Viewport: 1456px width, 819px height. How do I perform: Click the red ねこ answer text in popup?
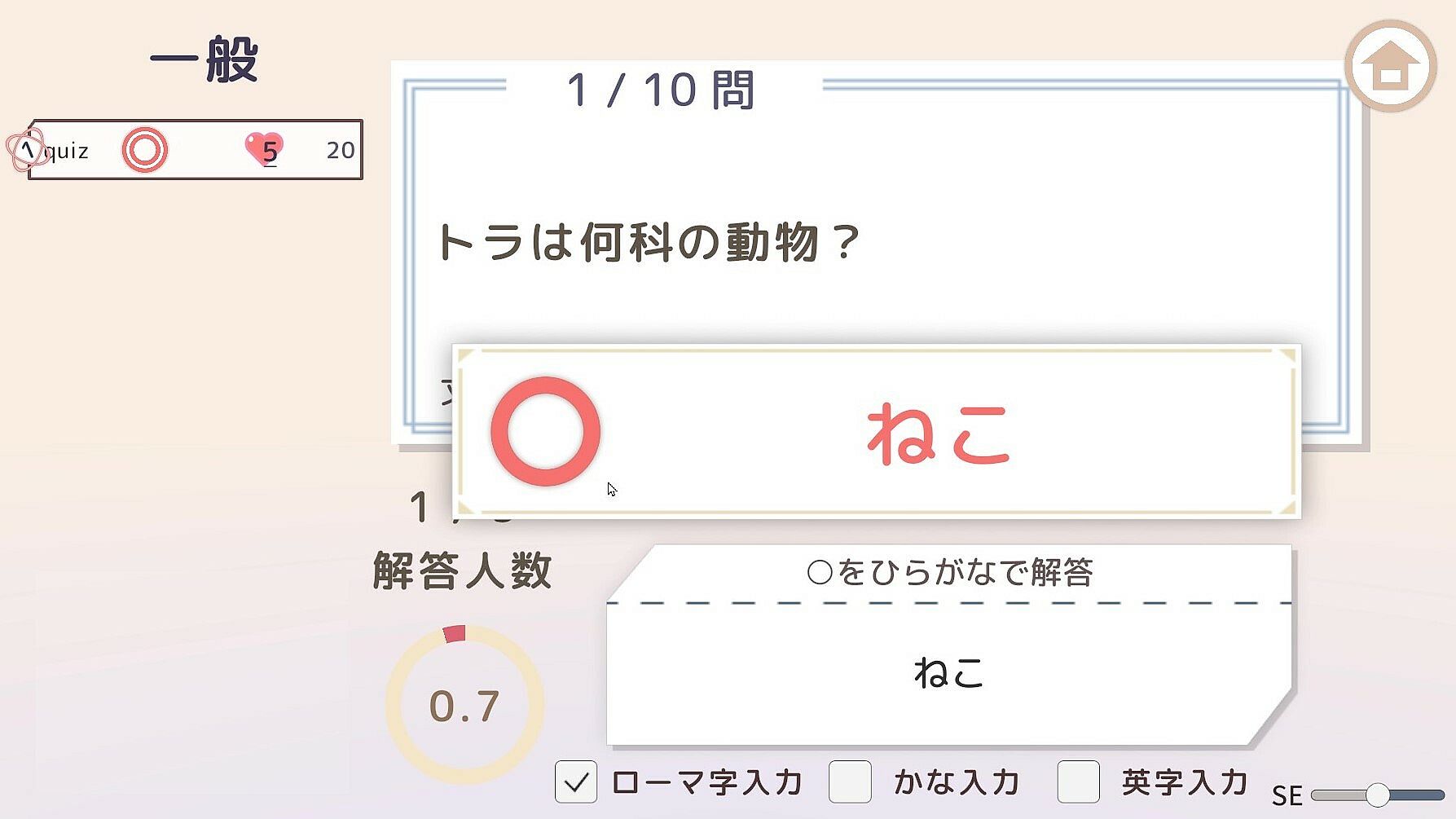coord(939,434)
